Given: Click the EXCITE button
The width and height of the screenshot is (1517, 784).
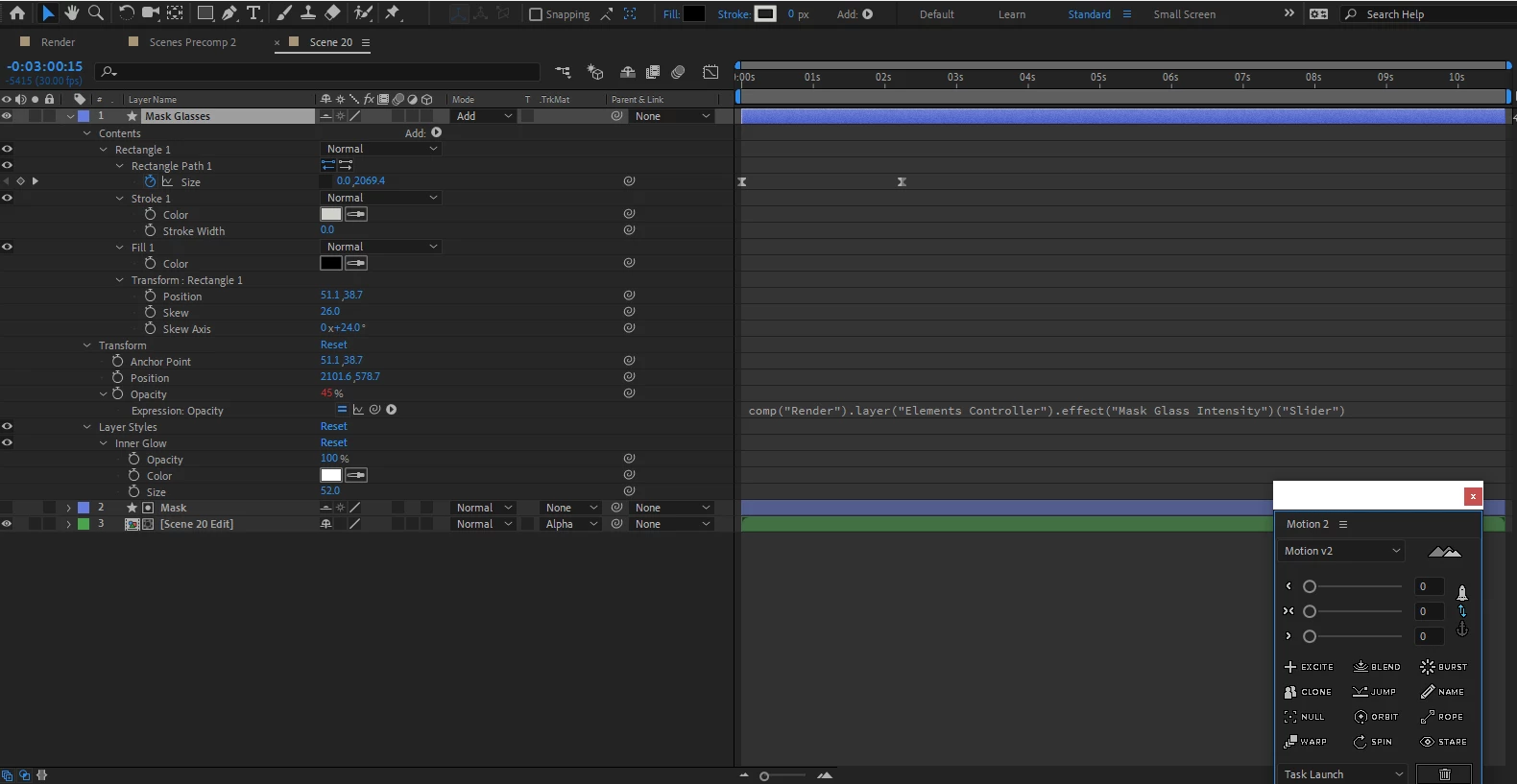Looking at the screenshot, I should (x=1309, y=667).
